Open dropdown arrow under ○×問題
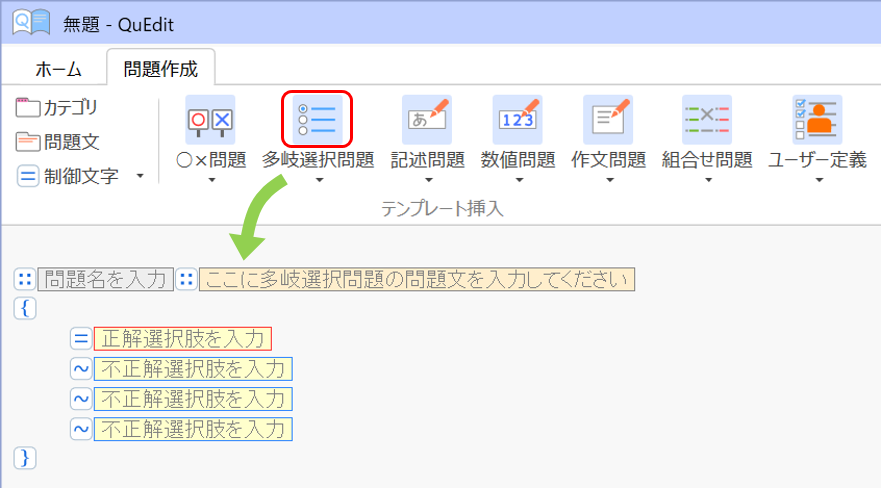 click(210, 181)
